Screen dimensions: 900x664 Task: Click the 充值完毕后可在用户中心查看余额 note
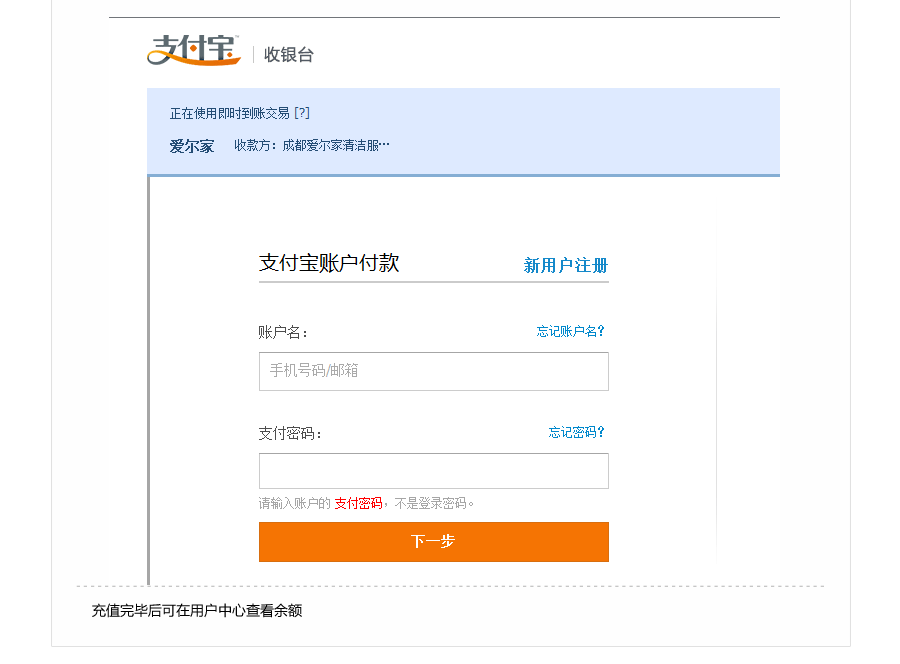coord(197,611)
